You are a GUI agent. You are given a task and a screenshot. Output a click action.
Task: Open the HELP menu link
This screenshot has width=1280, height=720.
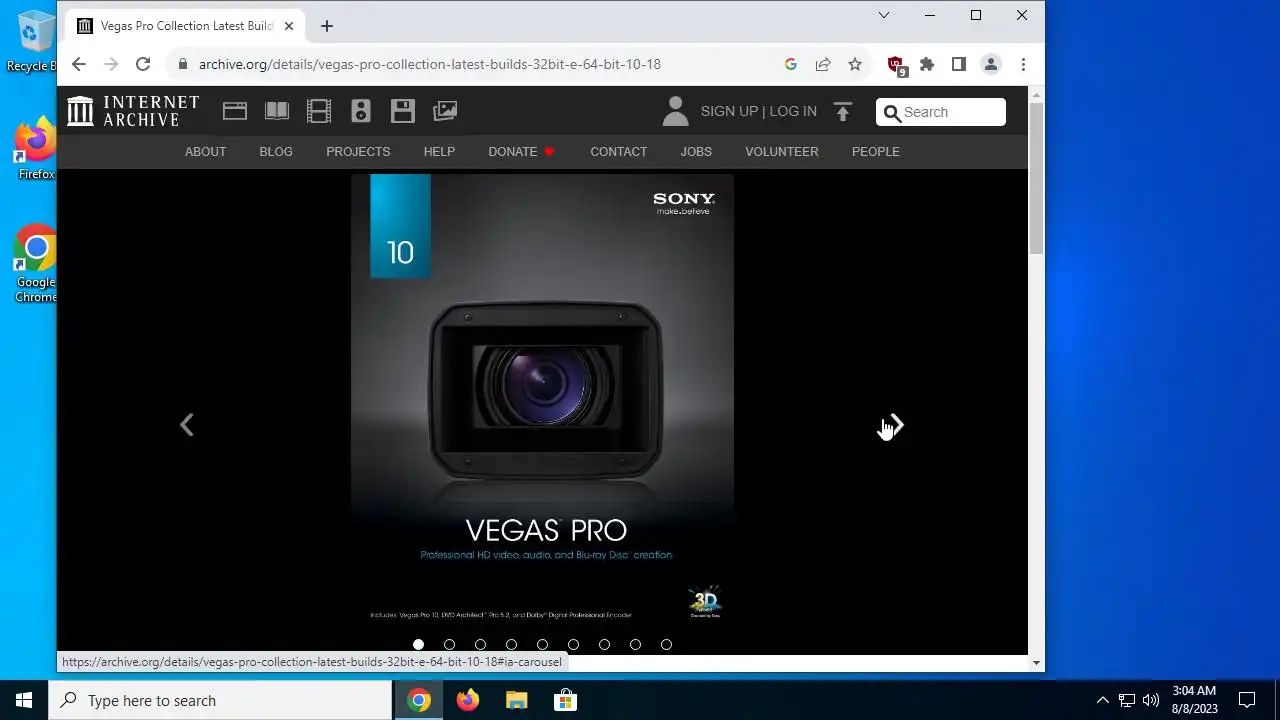(439, 152)
